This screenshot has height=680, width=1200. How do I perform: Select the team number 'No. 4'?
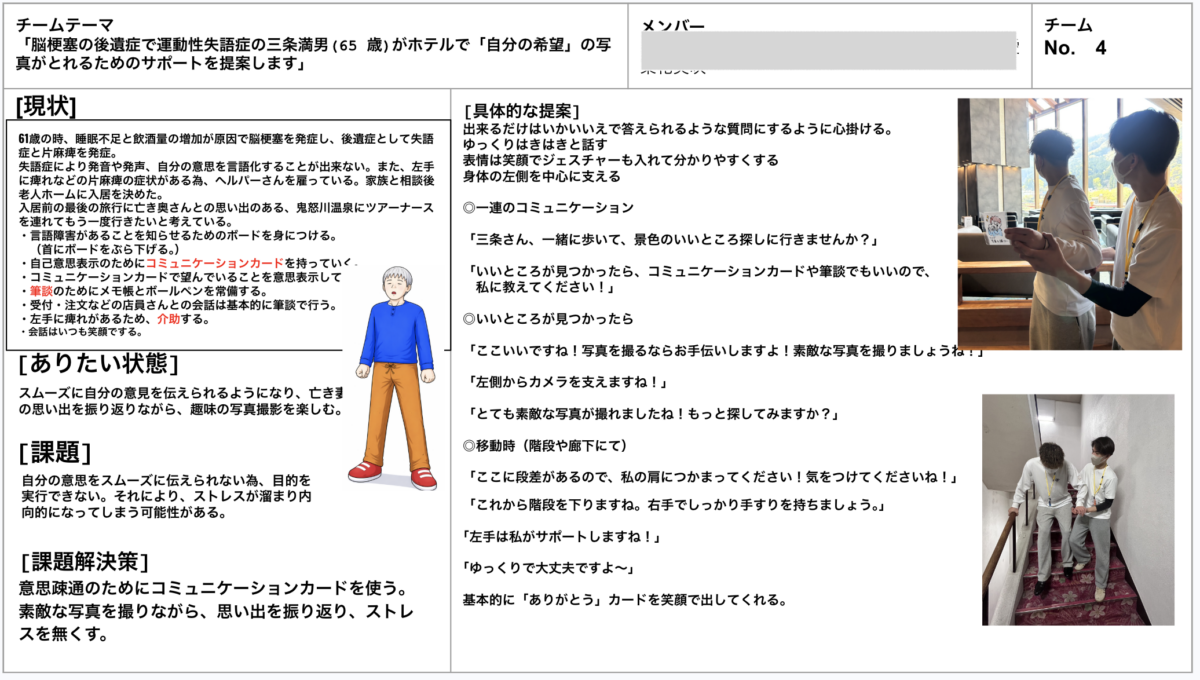[x=1074, y=48]
